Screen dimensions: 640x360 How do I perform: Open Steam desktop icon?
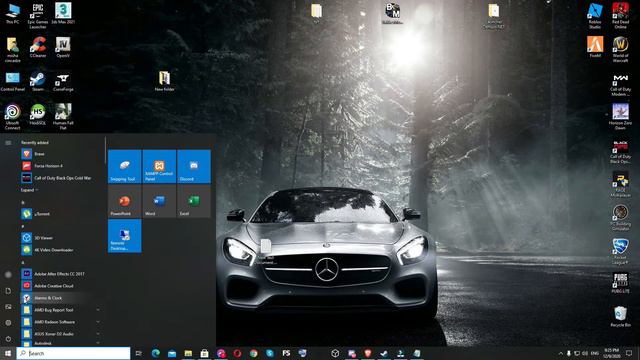[x=38, y=81]
